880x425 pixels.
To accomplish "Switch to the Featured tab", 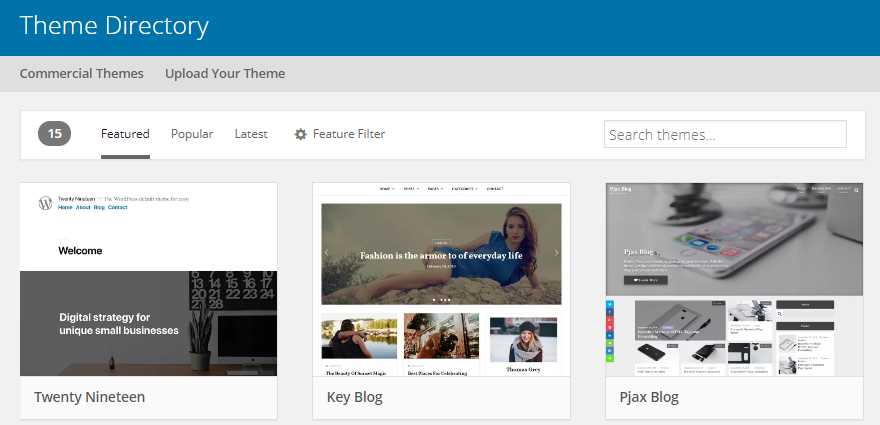I will tap(125, 134).
